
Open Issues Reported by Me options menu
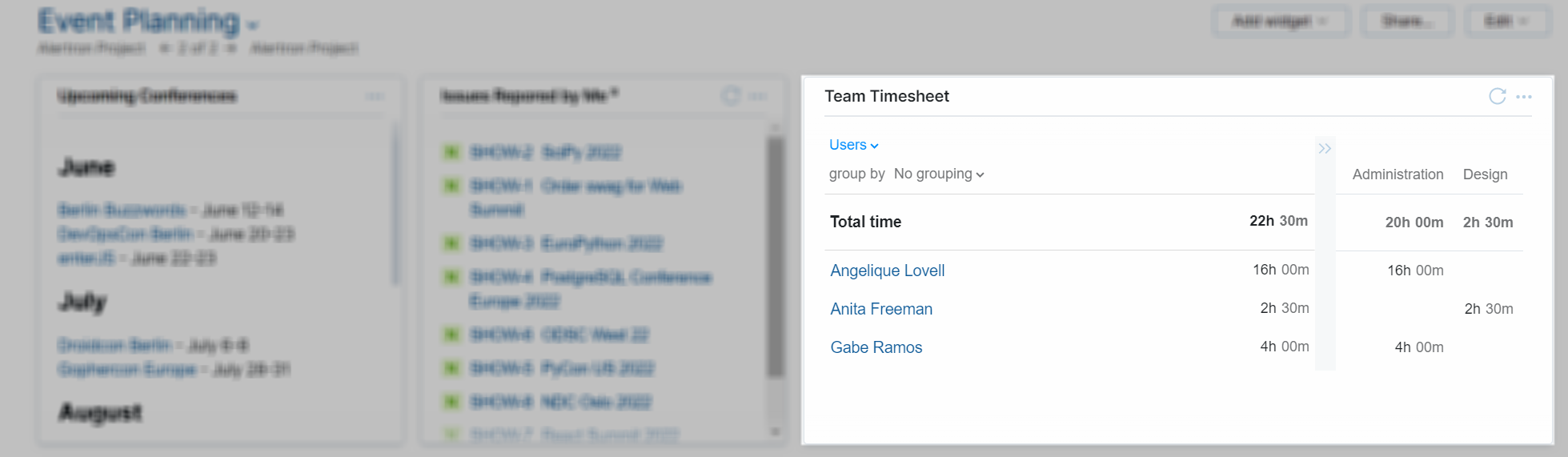757,97
